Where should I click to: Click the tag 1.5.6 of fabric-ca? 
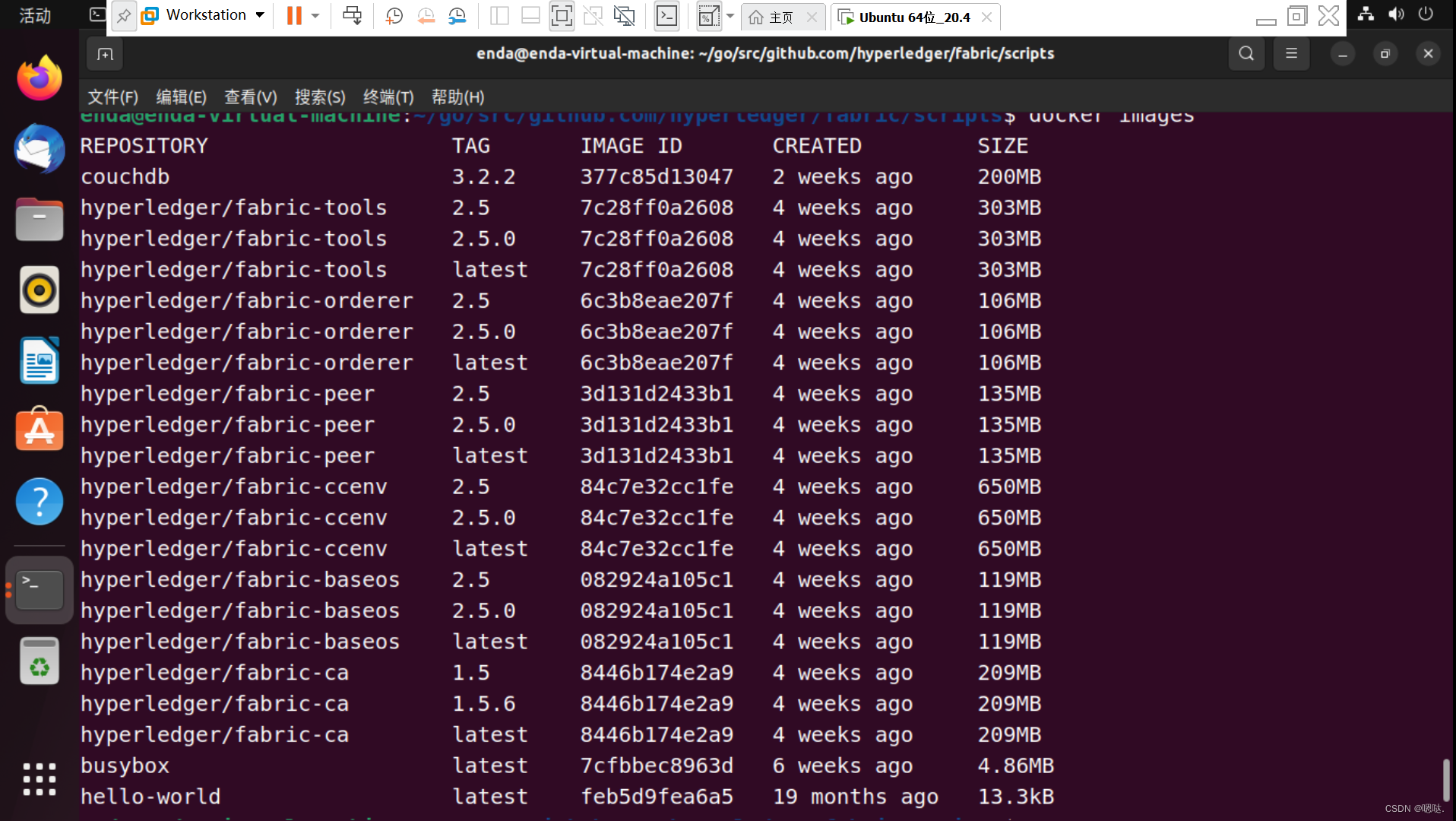[x=484, y=704]
